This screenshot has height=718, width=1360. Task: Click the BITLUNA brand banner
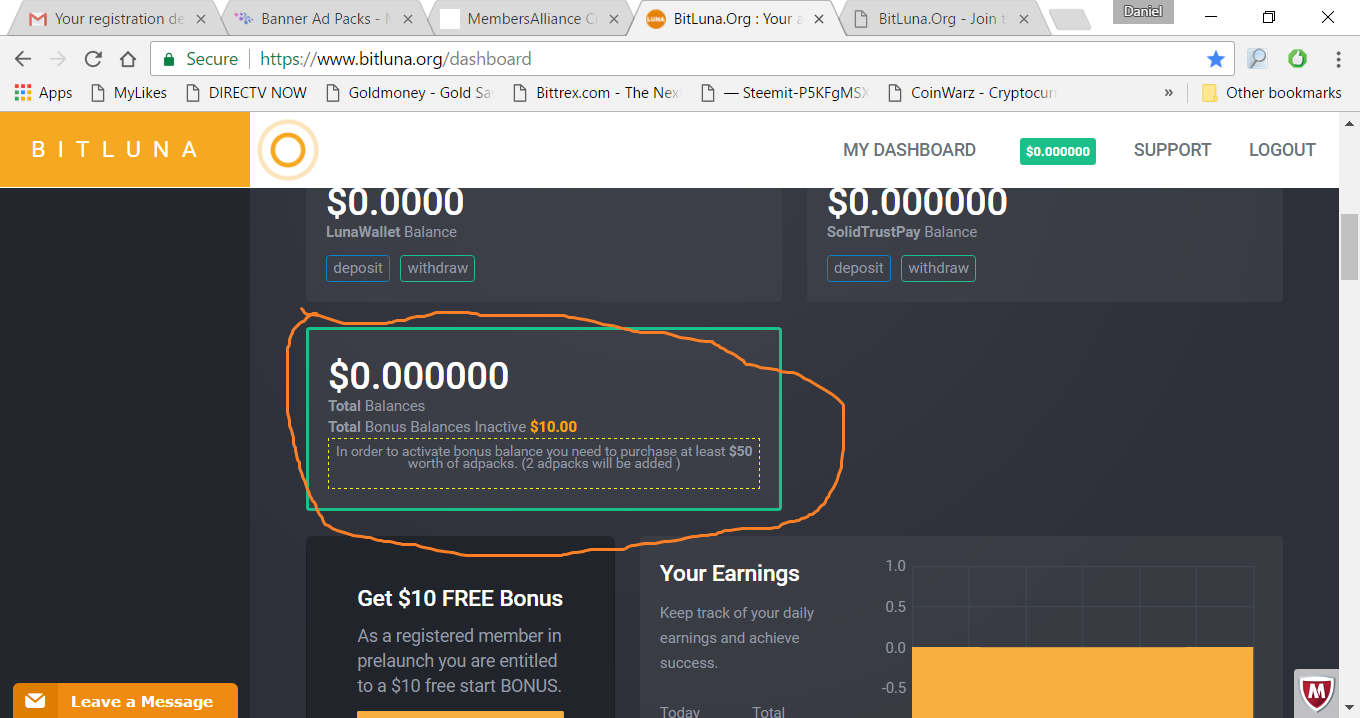point(124,150)
